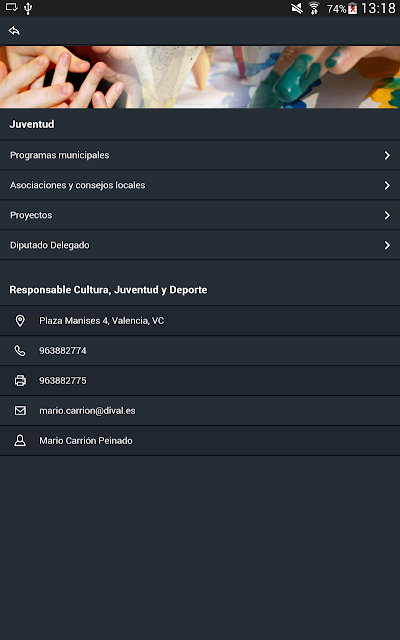
Task: Expand Asociaciones y consejos locales chevron
Action: pos(387,185)
